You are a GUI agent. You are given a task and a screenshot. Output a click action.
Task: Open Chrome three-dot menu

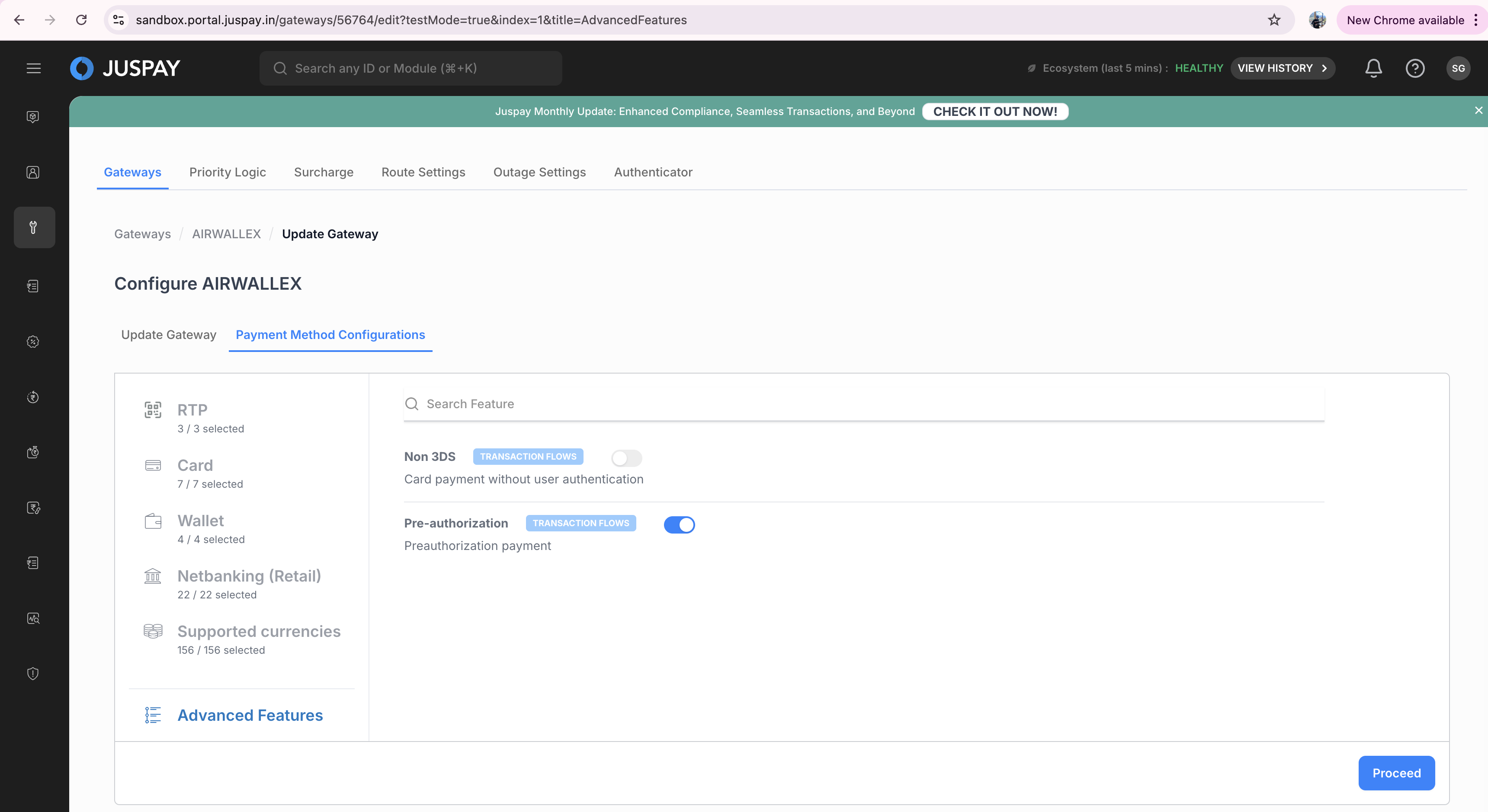[x=1475, y=20]
